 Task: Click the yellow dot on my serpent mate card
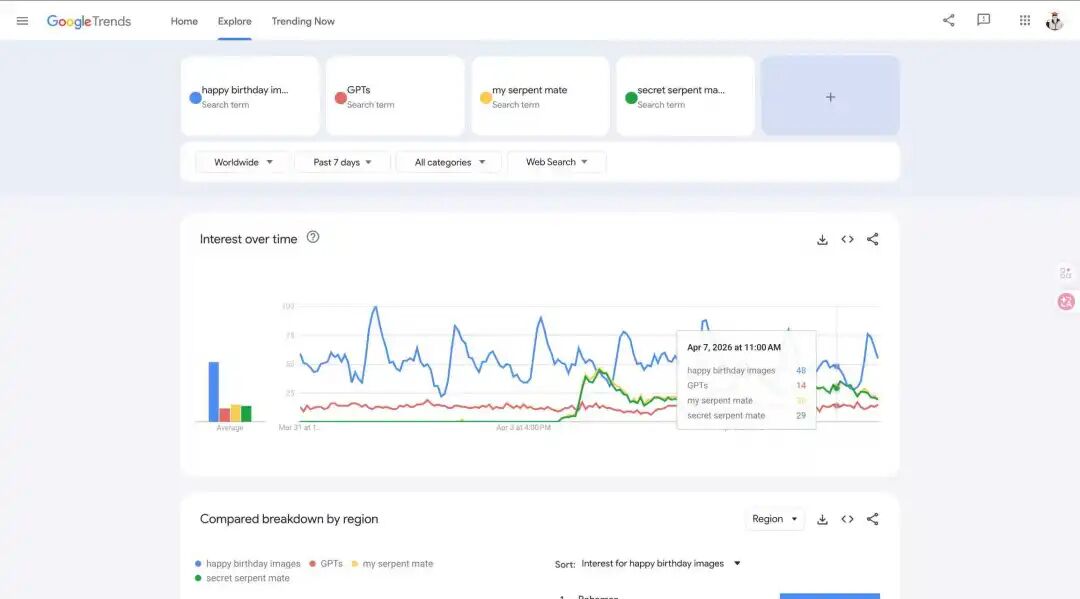(486, 98)
